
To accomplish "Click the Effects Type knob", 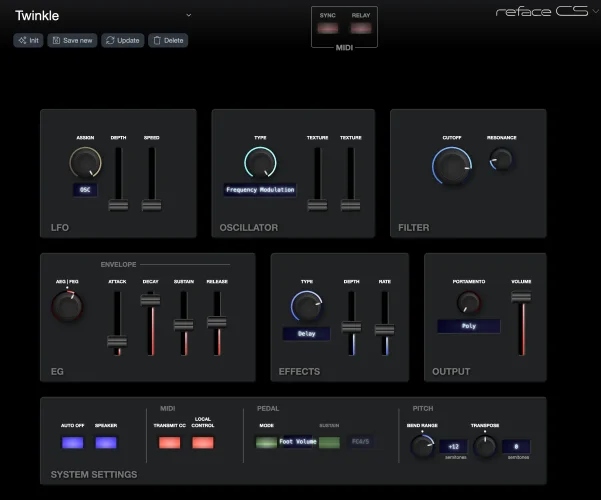I will (x=306, y=307).
